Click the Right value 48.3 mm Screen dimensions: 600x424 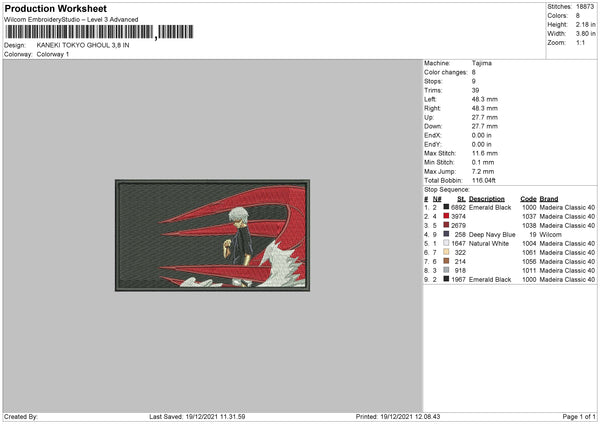point(485,108)
